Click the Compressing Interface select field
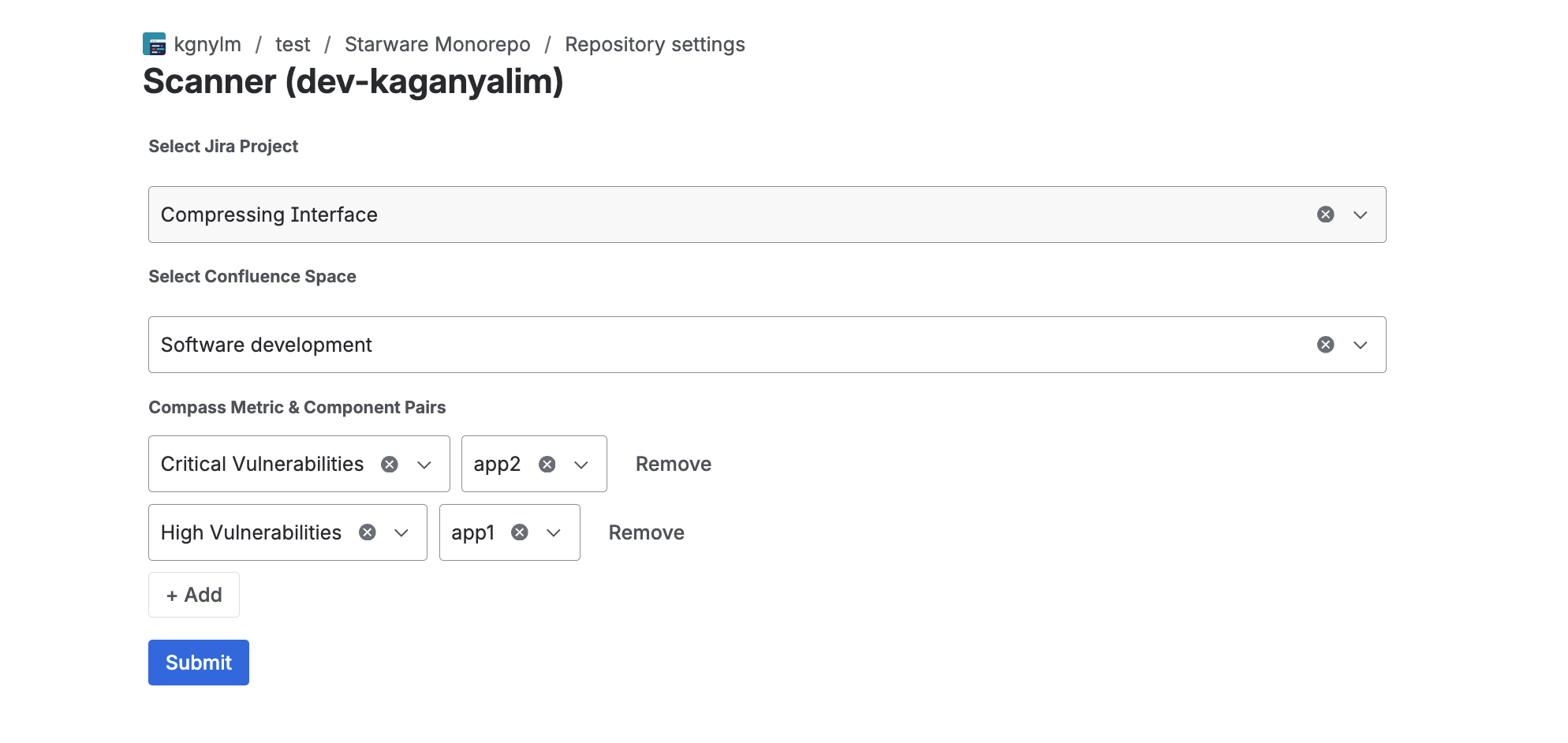Viewport: 1568px width, 743px height. 767,215
